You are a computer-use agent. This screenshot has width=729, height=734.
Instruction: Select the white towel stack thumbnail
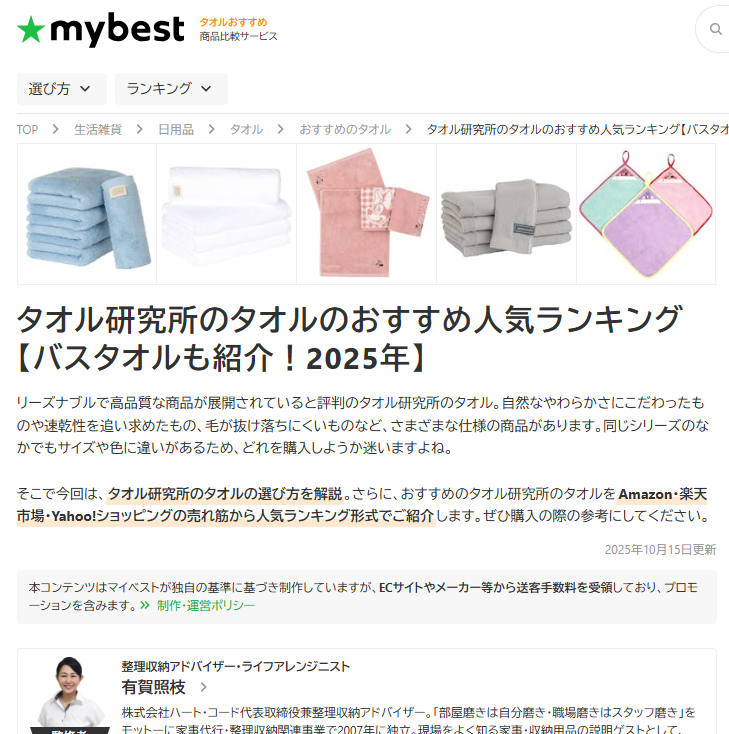coord(227,214)
